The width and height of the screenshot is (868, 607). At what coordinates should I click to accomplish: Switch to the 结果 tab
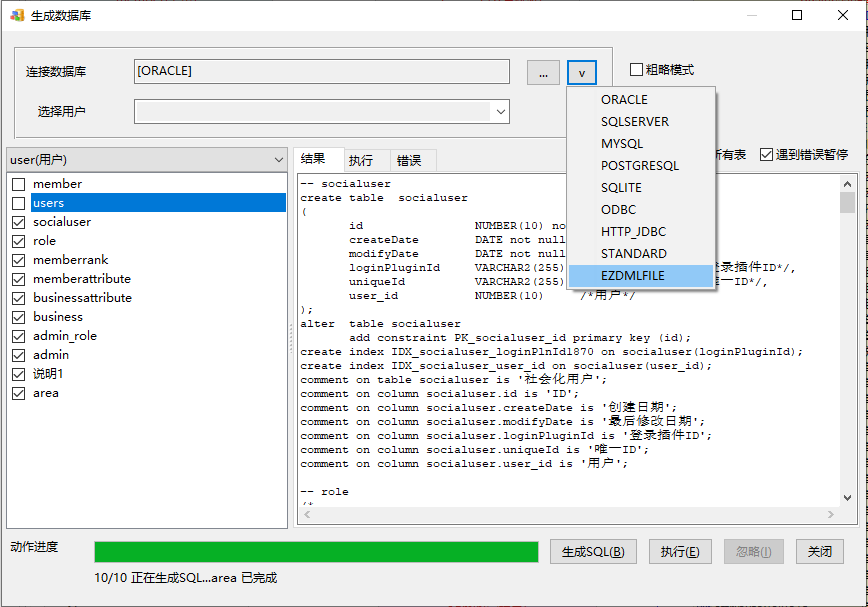[x=318, y=159]
